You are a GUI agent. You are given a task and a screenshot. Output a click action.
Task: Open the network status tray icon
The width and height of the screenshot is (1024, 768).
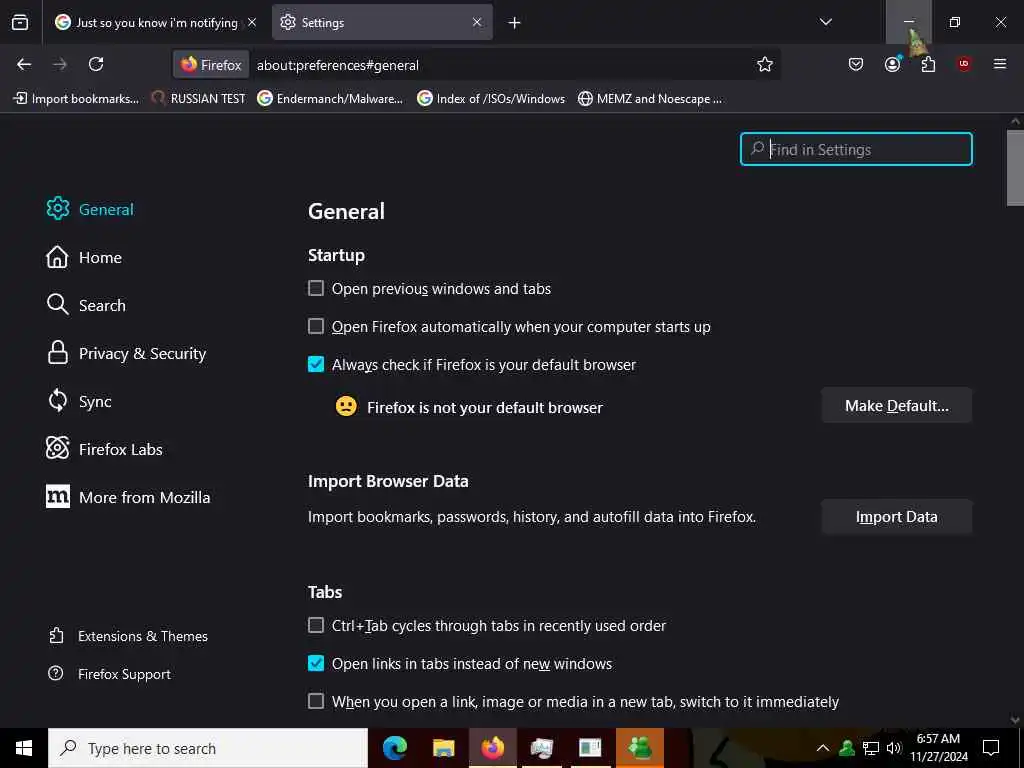pyautogui.click(x=871, y=748)
